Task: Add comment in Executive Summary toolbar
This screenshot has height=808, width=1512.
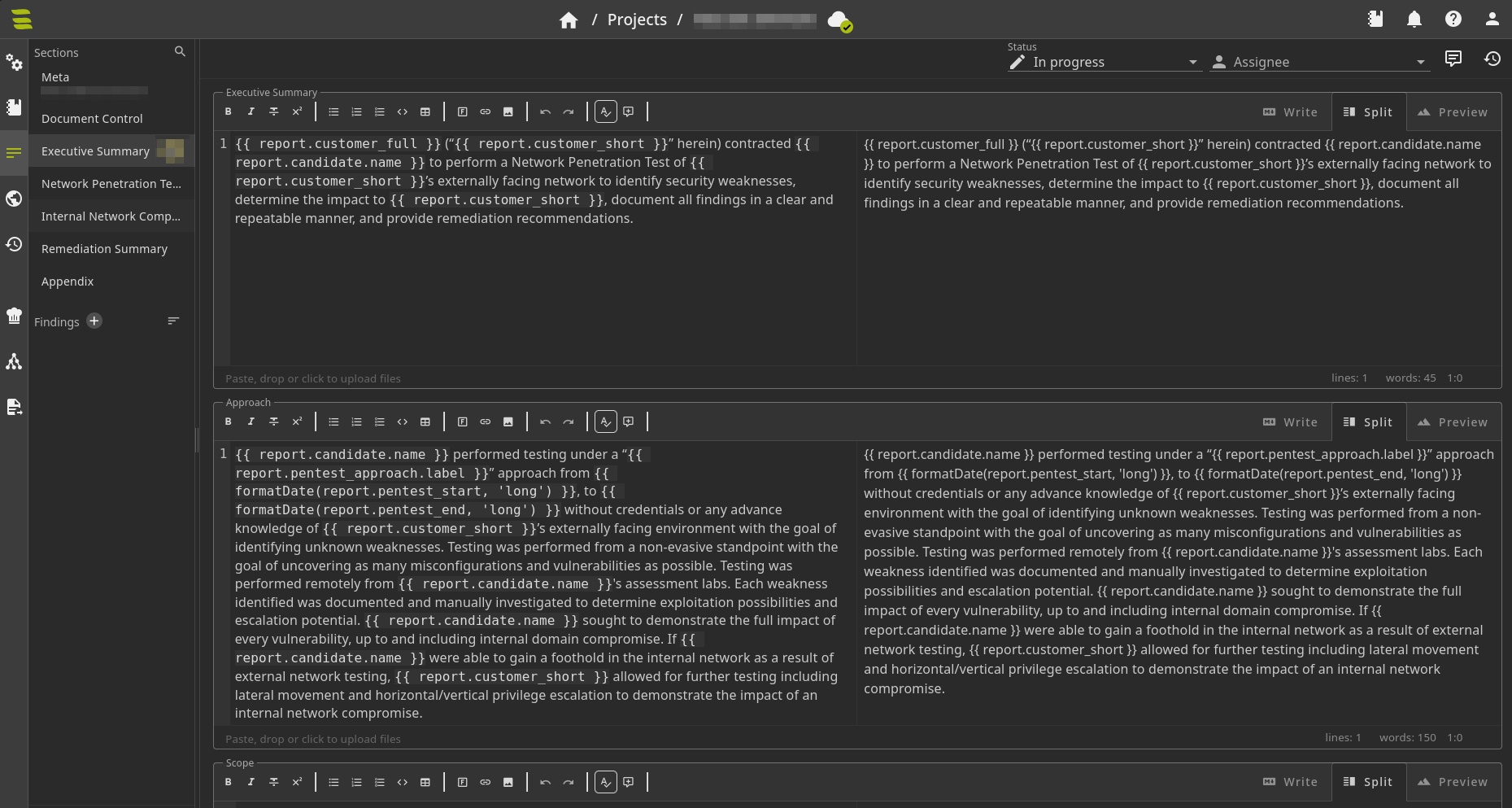Action: pos(629,111)
